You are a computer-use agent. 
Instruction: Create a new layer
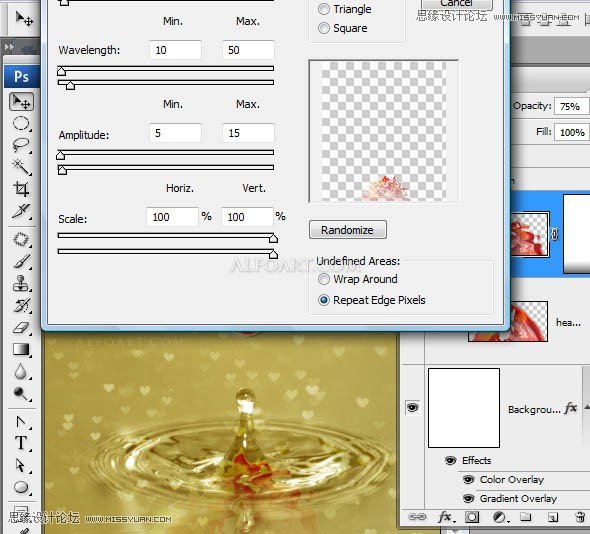click(552, 517)
